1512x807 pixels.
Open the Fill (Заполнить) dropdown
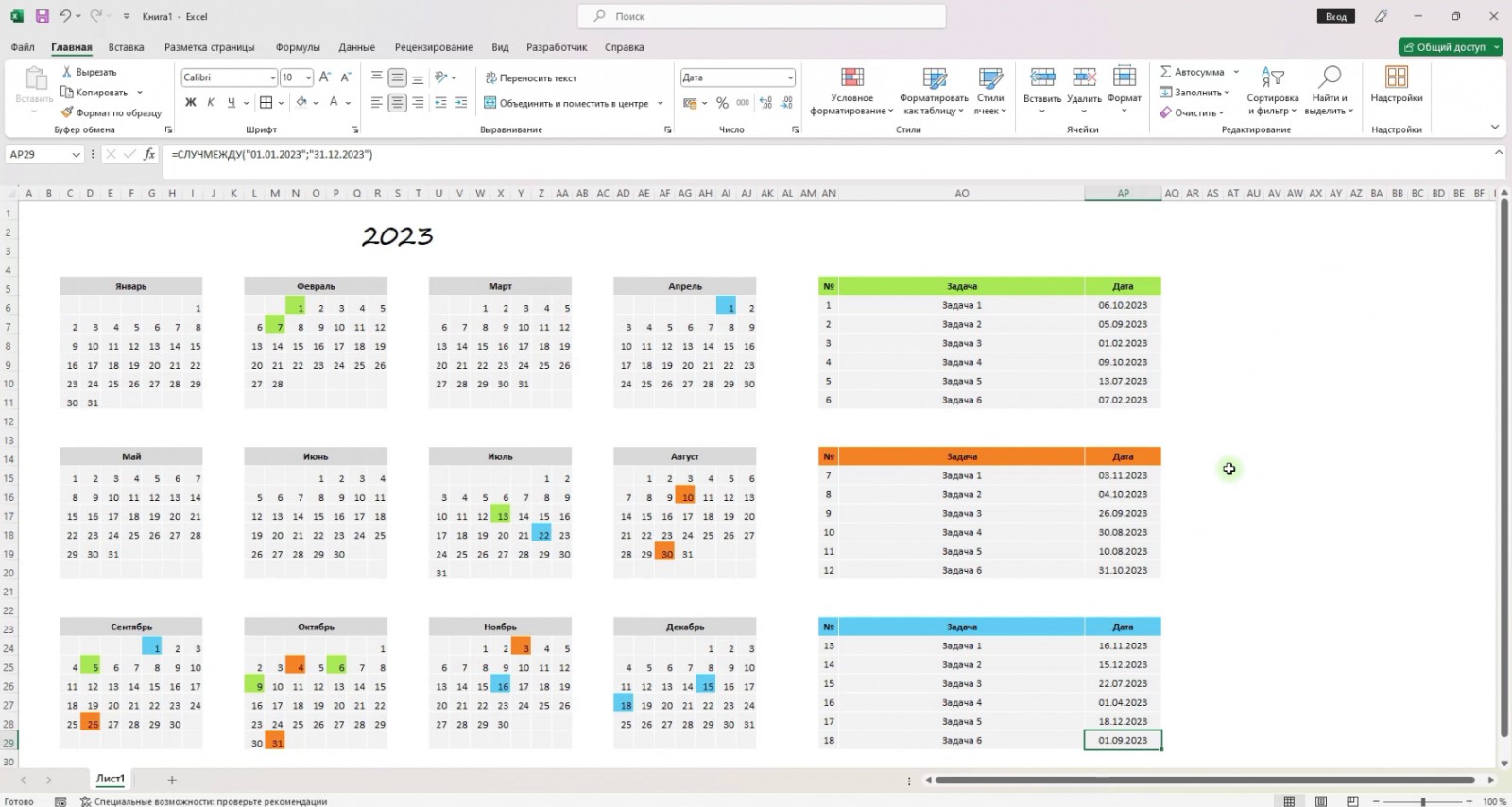point(1194,93)
